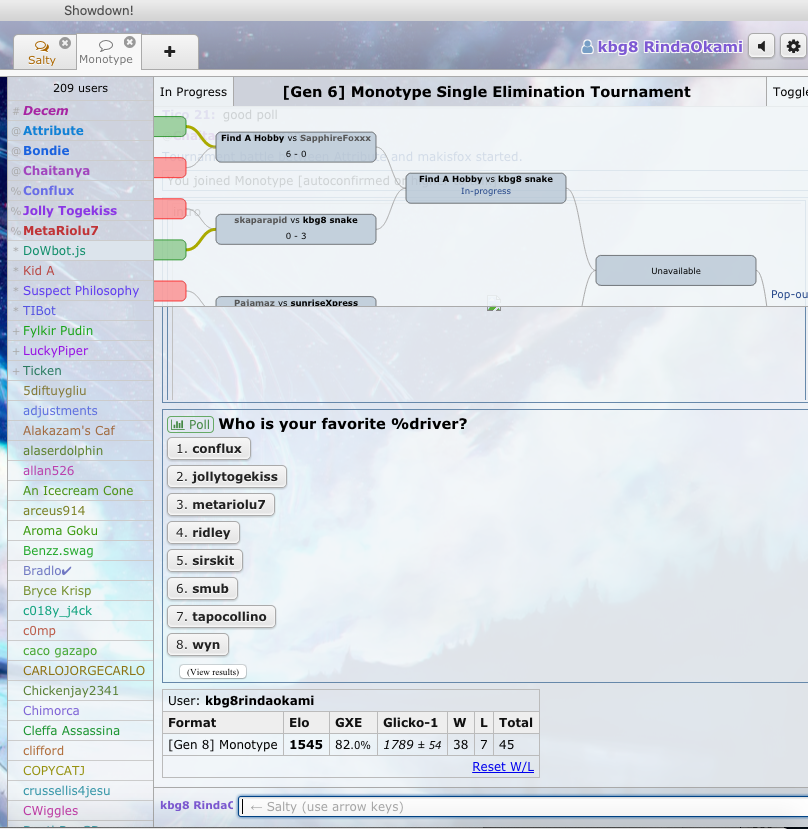The height and width of the screenshot is (829, 808).
Task: Click the Reset W/L link
Action: 503,767
